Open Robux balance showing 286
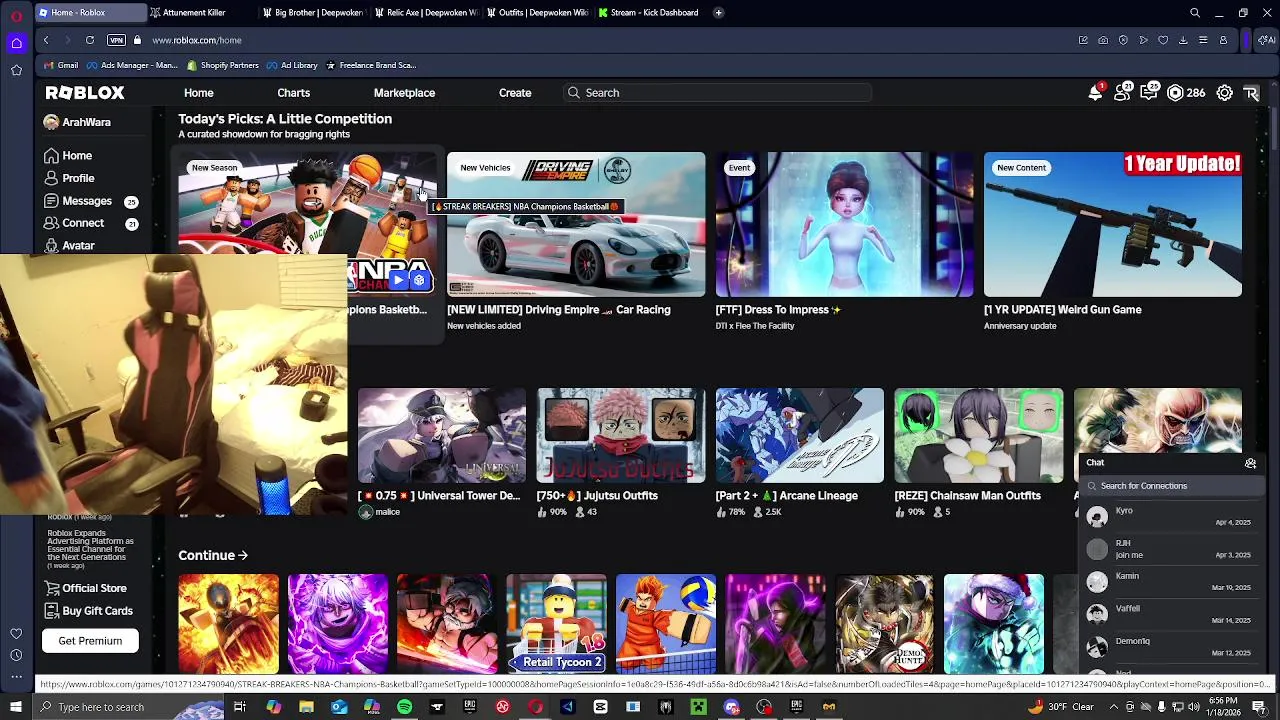1280x720 pixels. pos(1186,93)
